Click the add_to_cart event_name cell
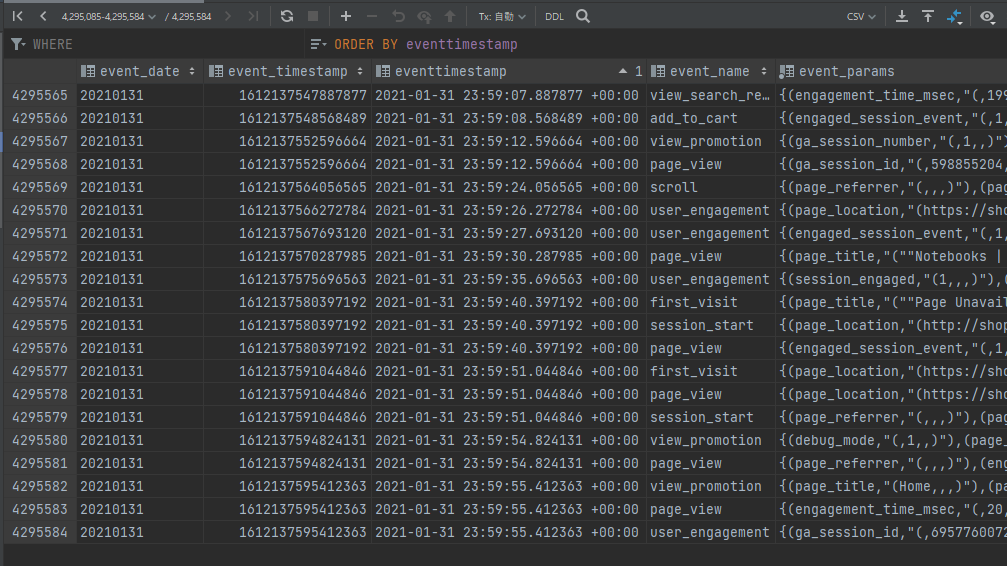This screenshot has width=1007, height=566. [x=710, y=118]
